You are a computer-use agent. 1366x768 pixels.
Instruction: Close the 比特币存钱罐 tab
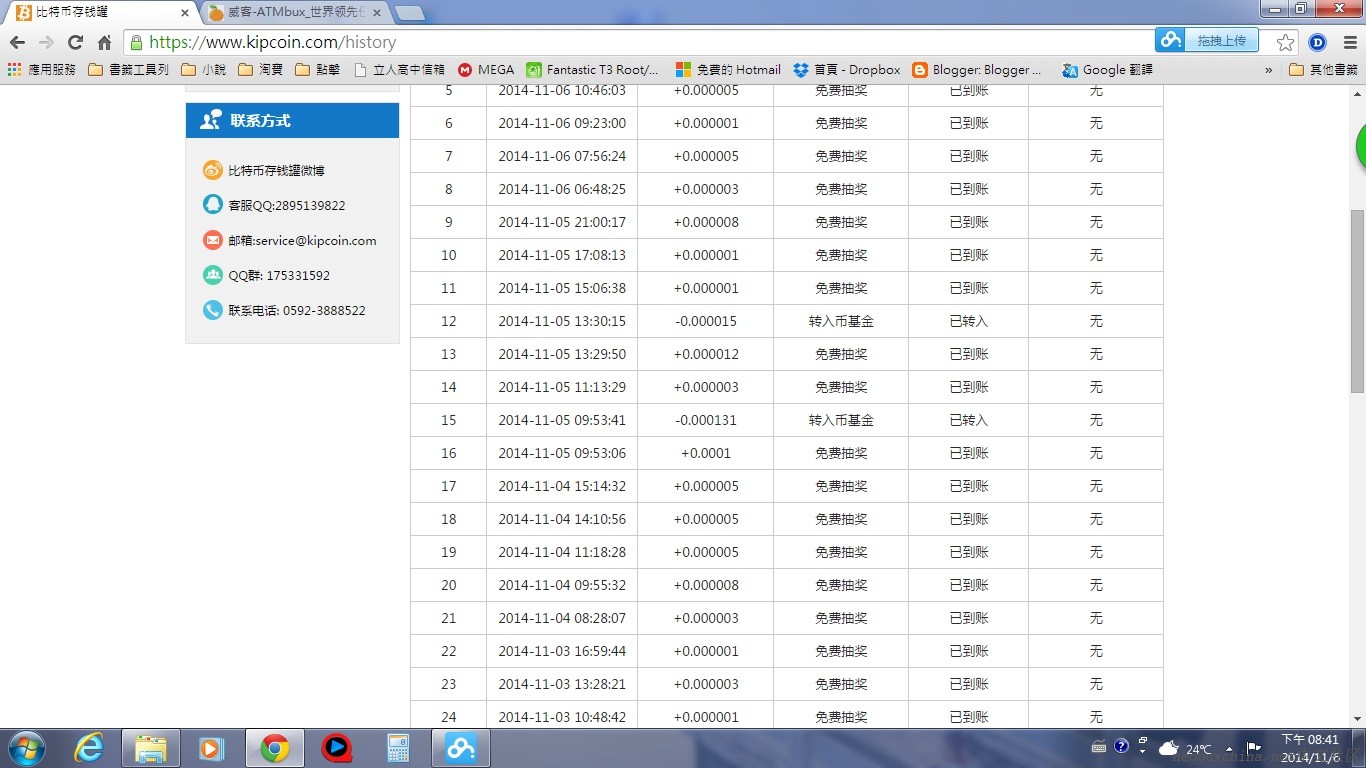(184, 13)
